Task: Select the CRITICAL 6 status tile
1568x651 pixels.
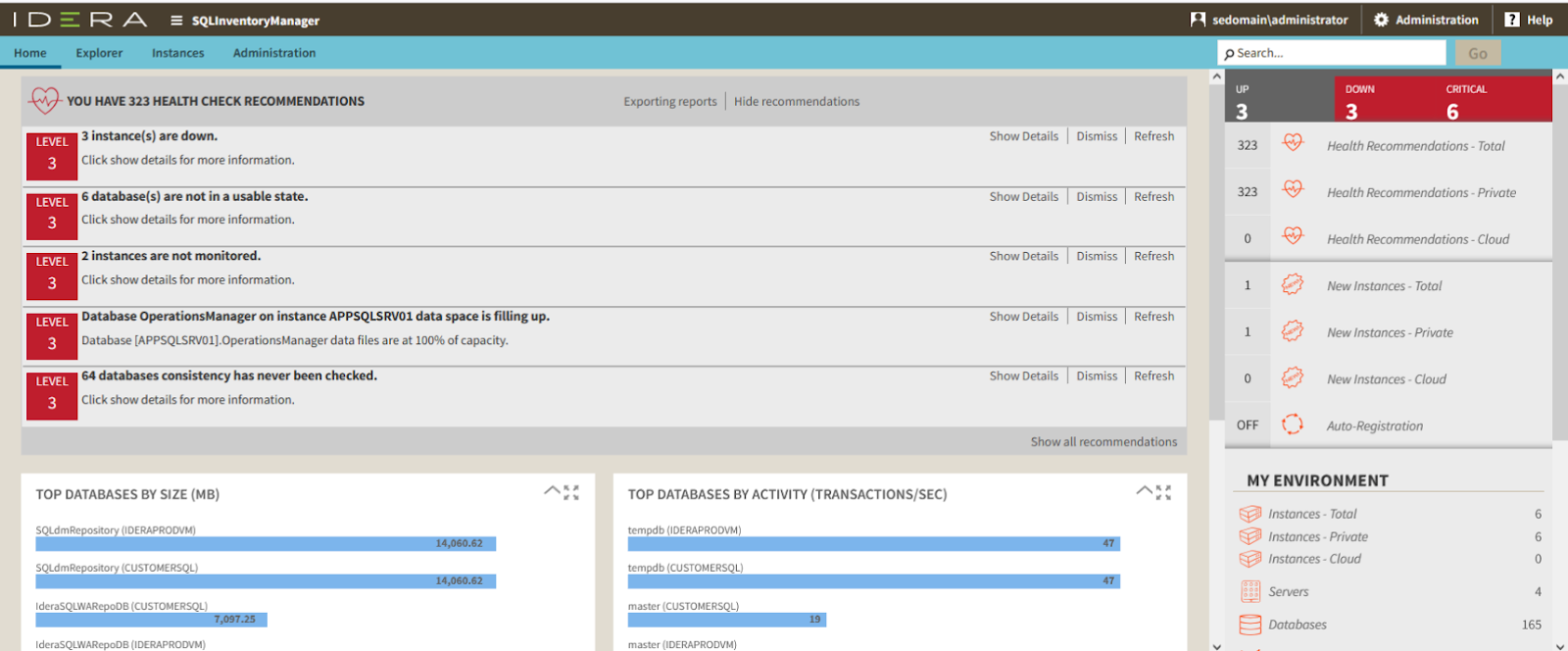Action: pyautogui.click(x=1494, y=100)
